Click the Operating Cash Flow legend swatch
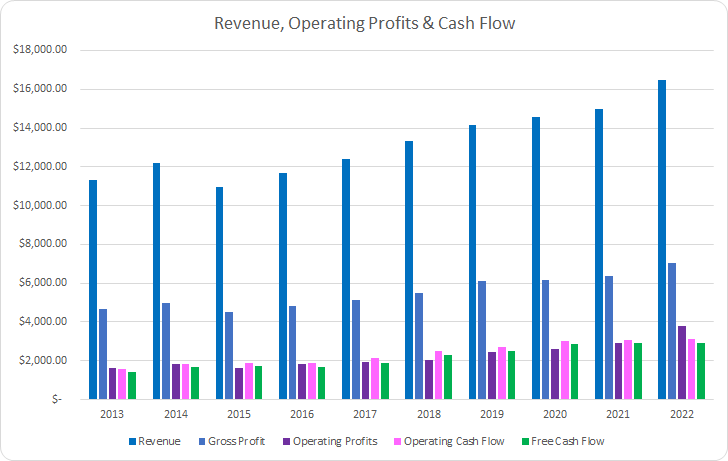This screenshot has width=728, height=461. click(397, 442)
